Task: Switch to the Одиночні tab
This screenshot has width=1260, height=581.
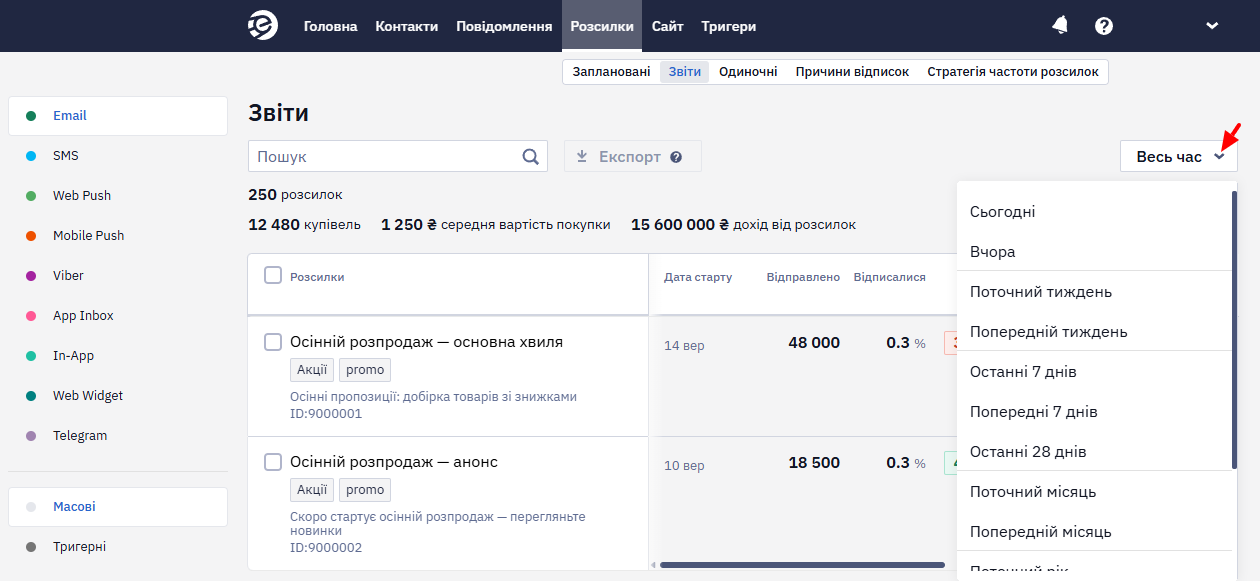Action: coord(748,72)
